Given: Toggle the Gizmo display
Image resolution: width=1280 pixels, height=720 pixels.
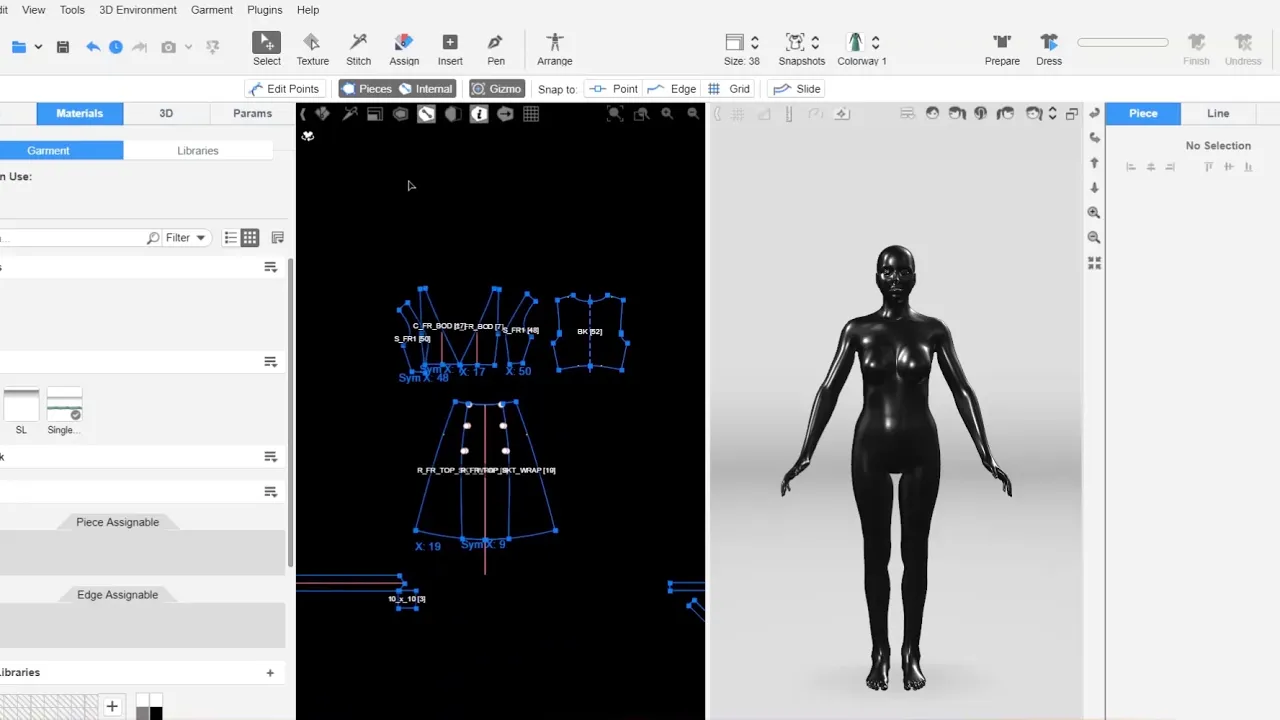Looking at the screenshot, I should (x=497, y=89).
